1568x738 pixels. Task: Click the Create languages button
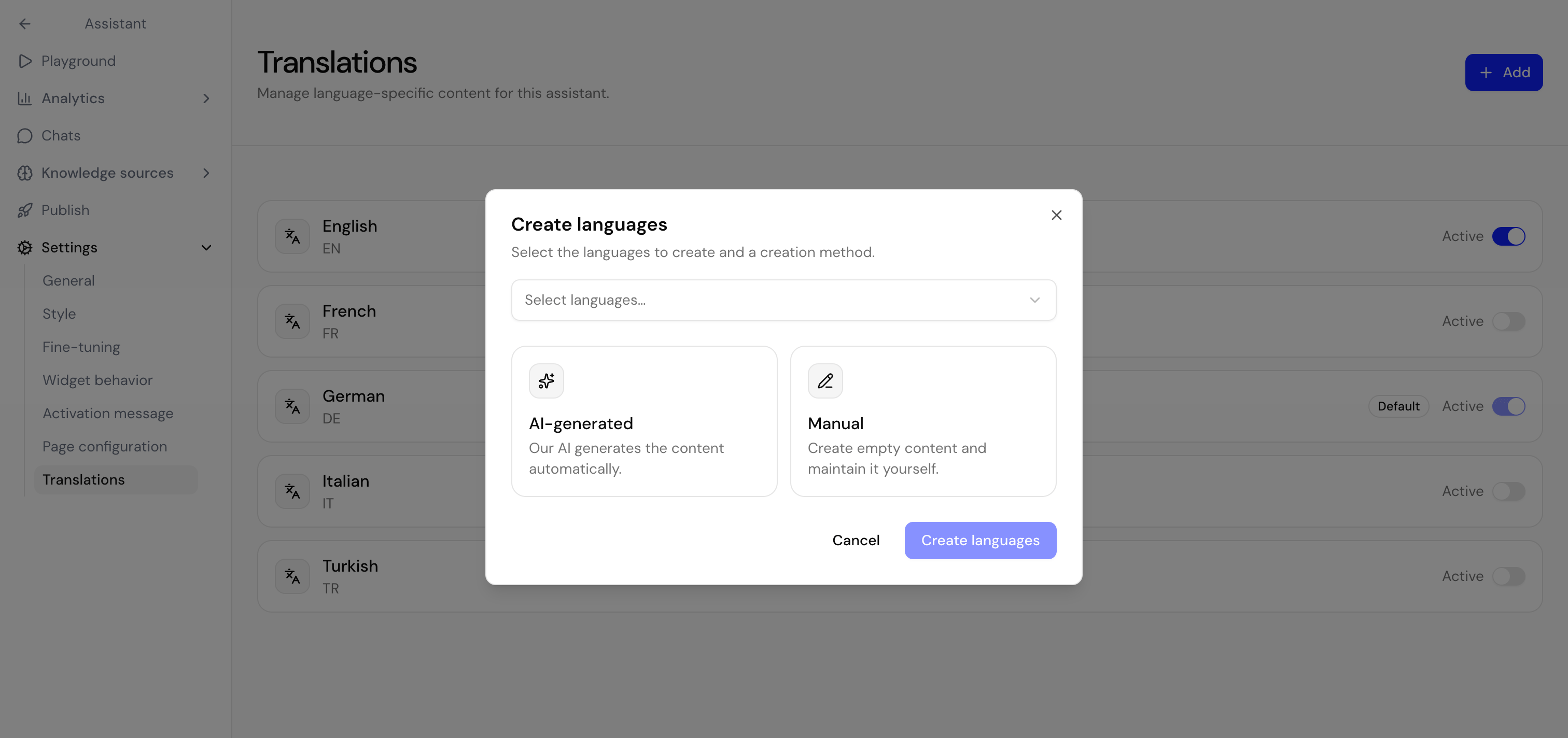click(980, 540)
